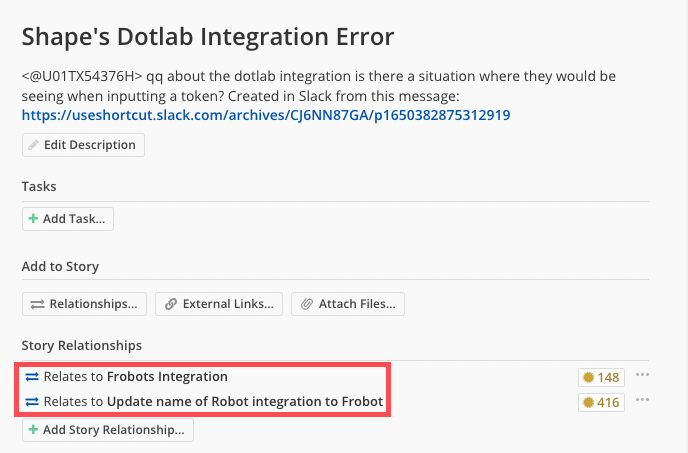This screenshot has width=688, height=453.
Task: Open the Slack archive message link
Action: (x=266, y=115)
